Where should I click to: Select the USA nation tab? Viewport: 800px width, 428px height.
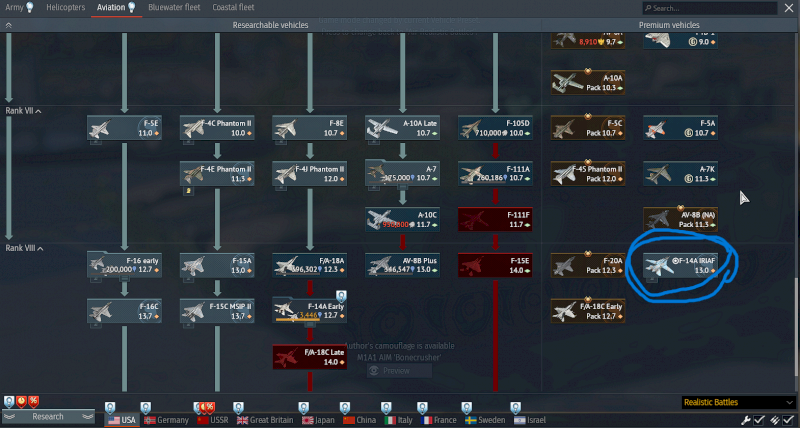[122, 420]
